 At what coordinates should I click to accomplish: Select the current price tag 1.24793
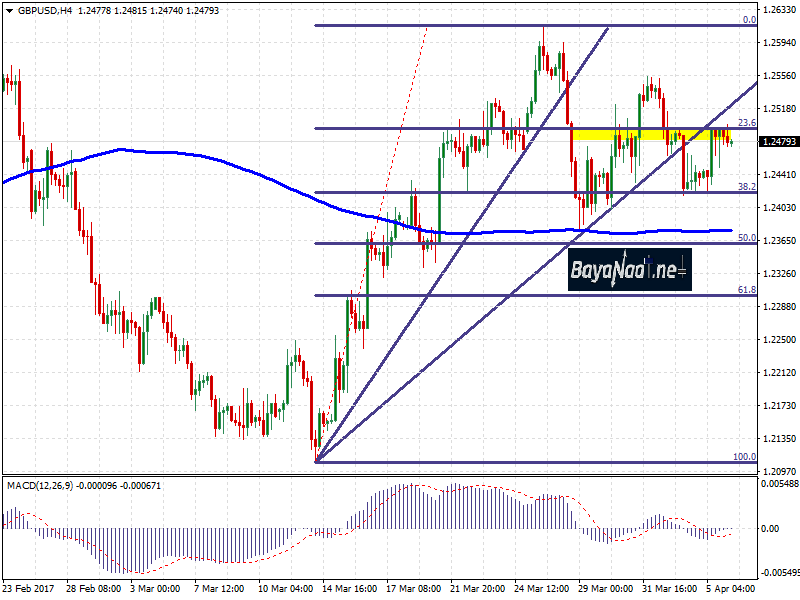[x=779, y=142]
